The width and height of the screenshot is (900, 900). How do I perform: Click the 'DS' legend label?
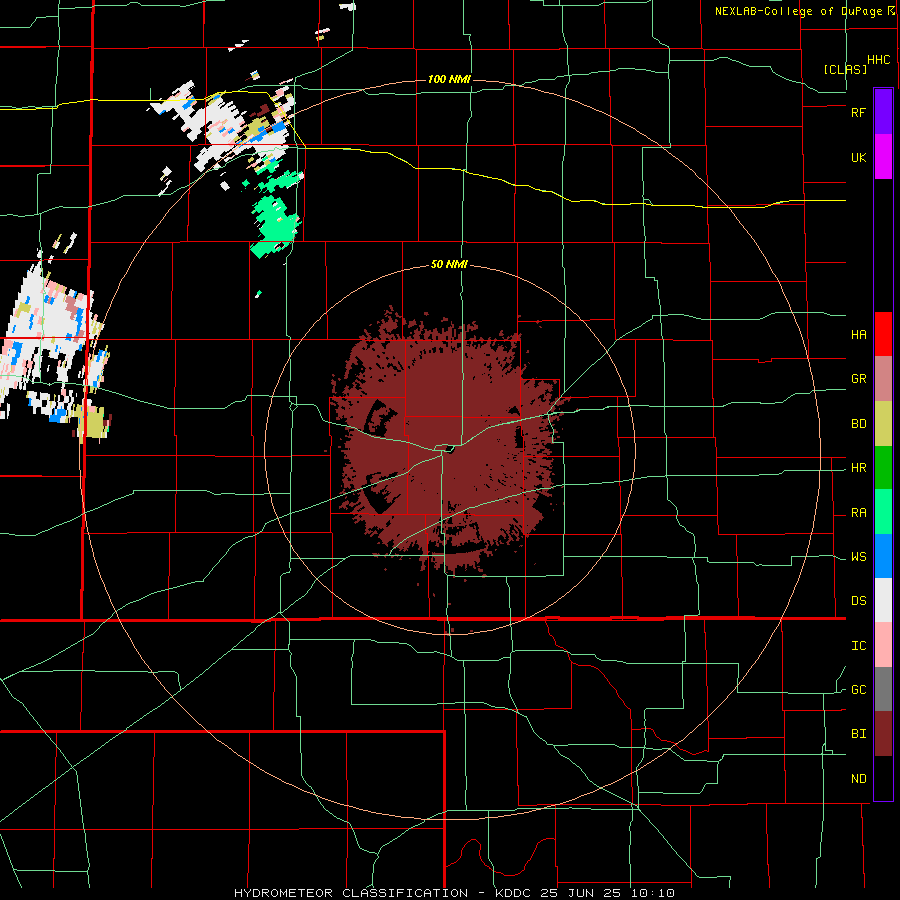[x=858, y=601]
